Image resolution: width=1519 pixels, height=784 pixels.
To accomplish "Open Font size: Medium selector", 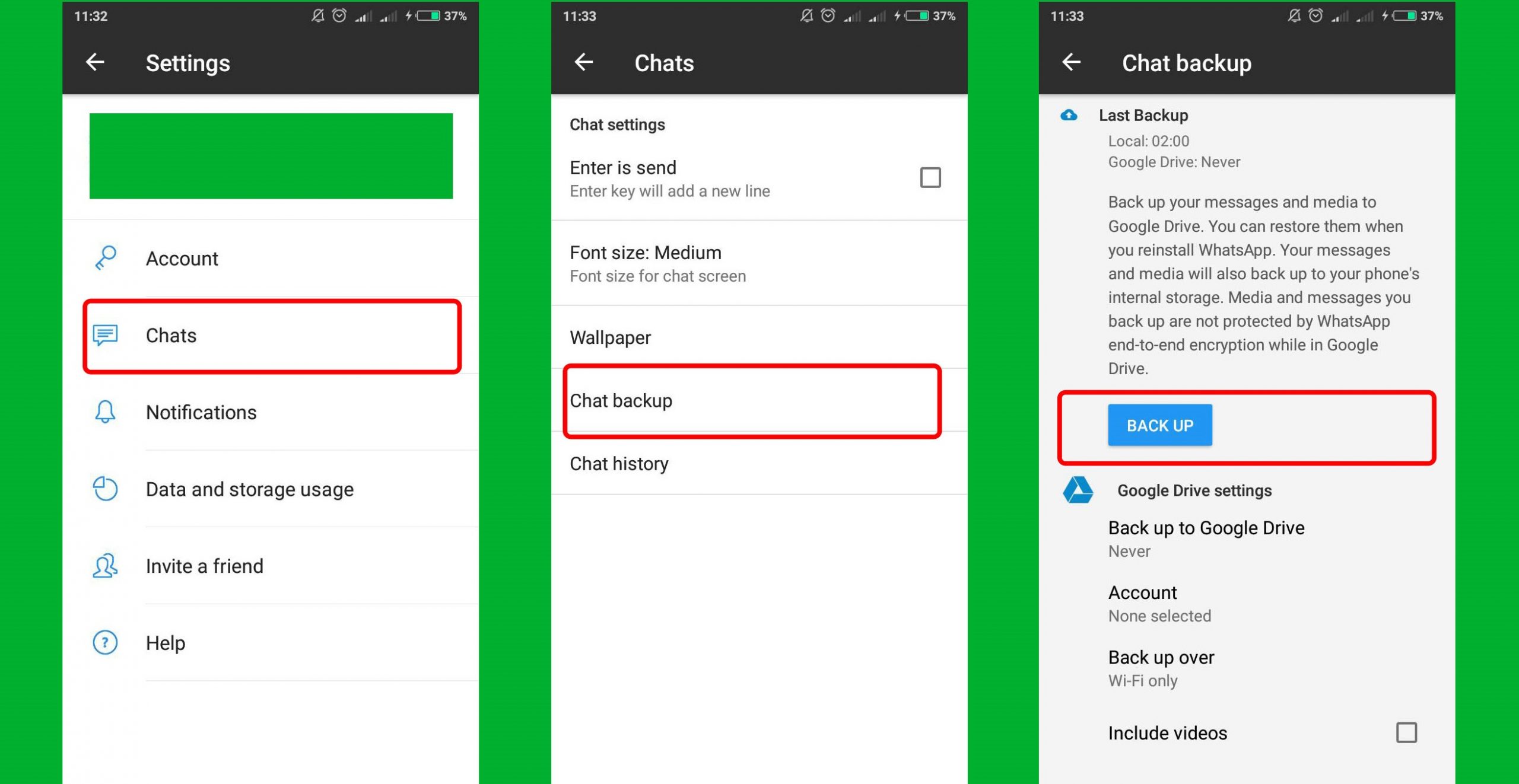I will (759, 263).
